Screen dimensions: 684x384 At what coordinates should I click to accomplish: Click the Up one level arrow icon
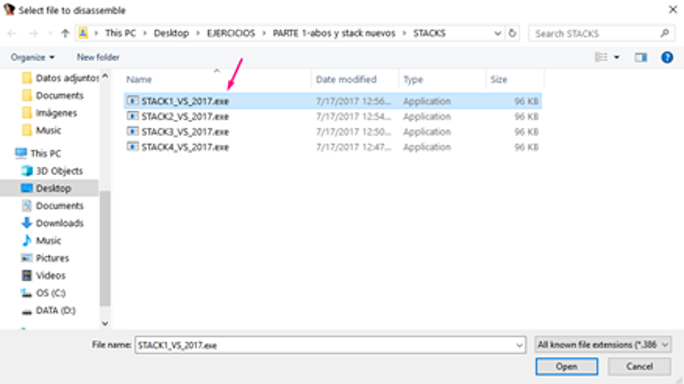(x=65, y=33)
